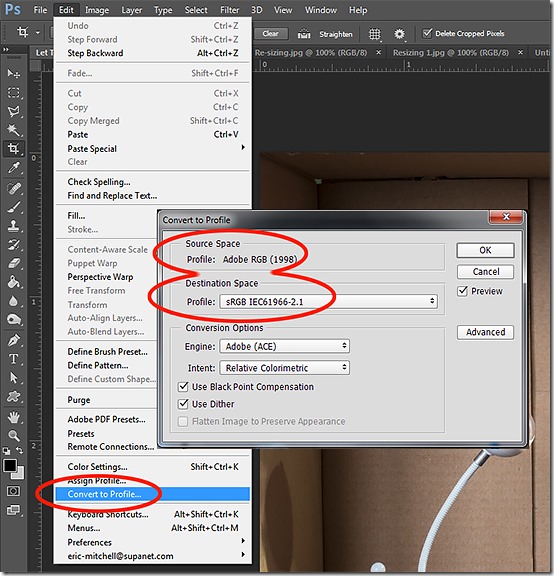Click Cancel in Convert to Profile
Image resolution: width=554 pixels, height=576 pixels.
[x=485, y=272]
